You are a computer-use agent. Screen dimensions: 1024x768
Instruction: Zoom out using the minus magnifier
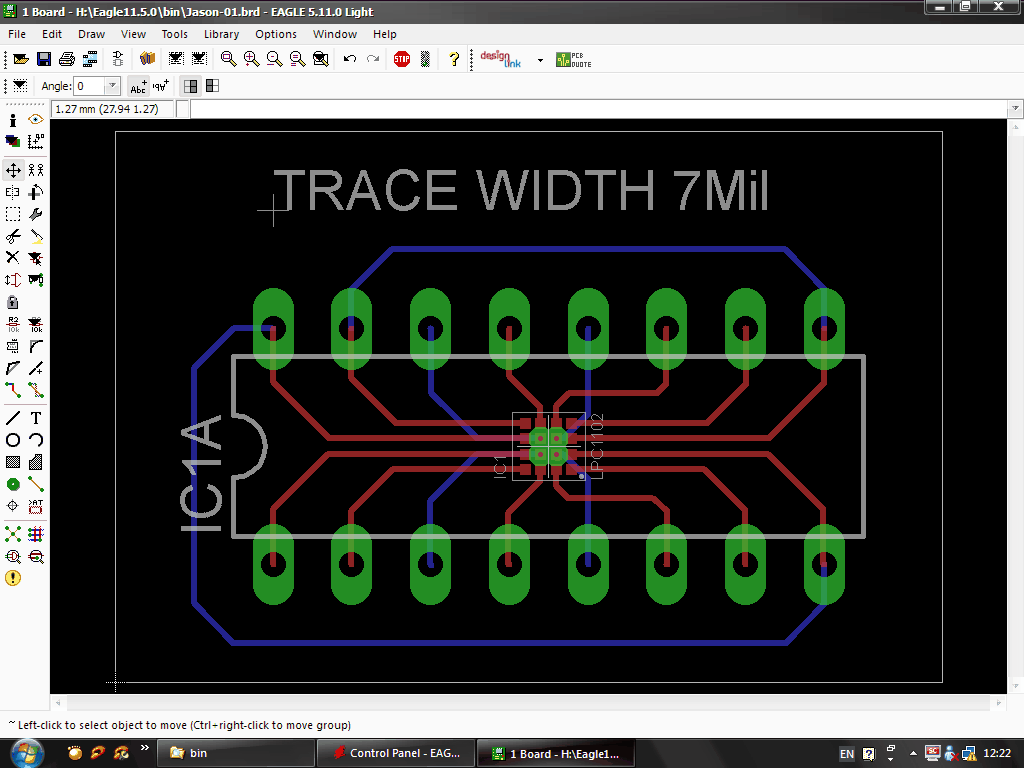pyautogui.click(x=274, y=59)
